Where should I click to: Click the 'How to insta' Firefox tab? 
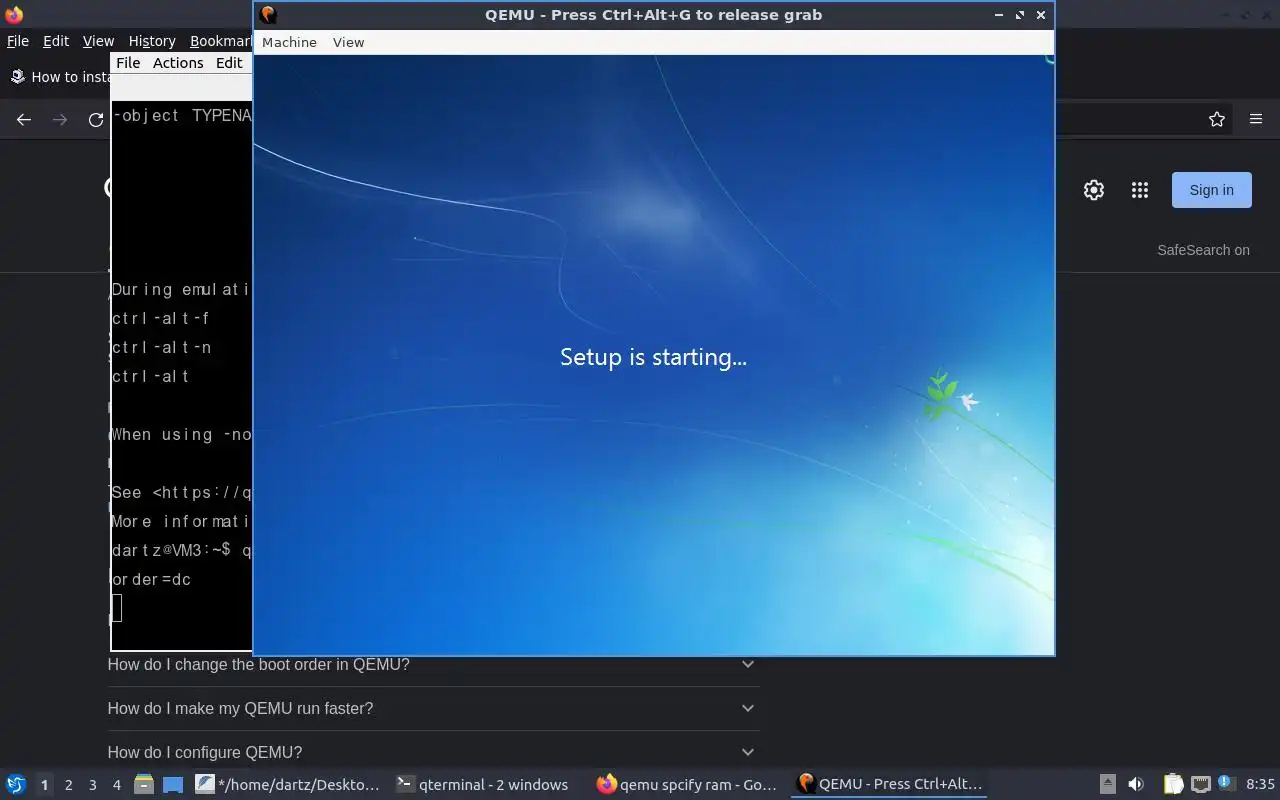(60, 77)
